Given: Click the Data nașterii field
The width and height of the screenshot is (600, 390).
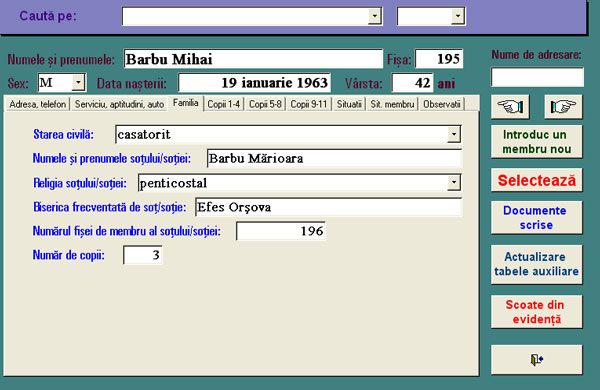Looking at the screenshot, I should (x=254, y=83).
